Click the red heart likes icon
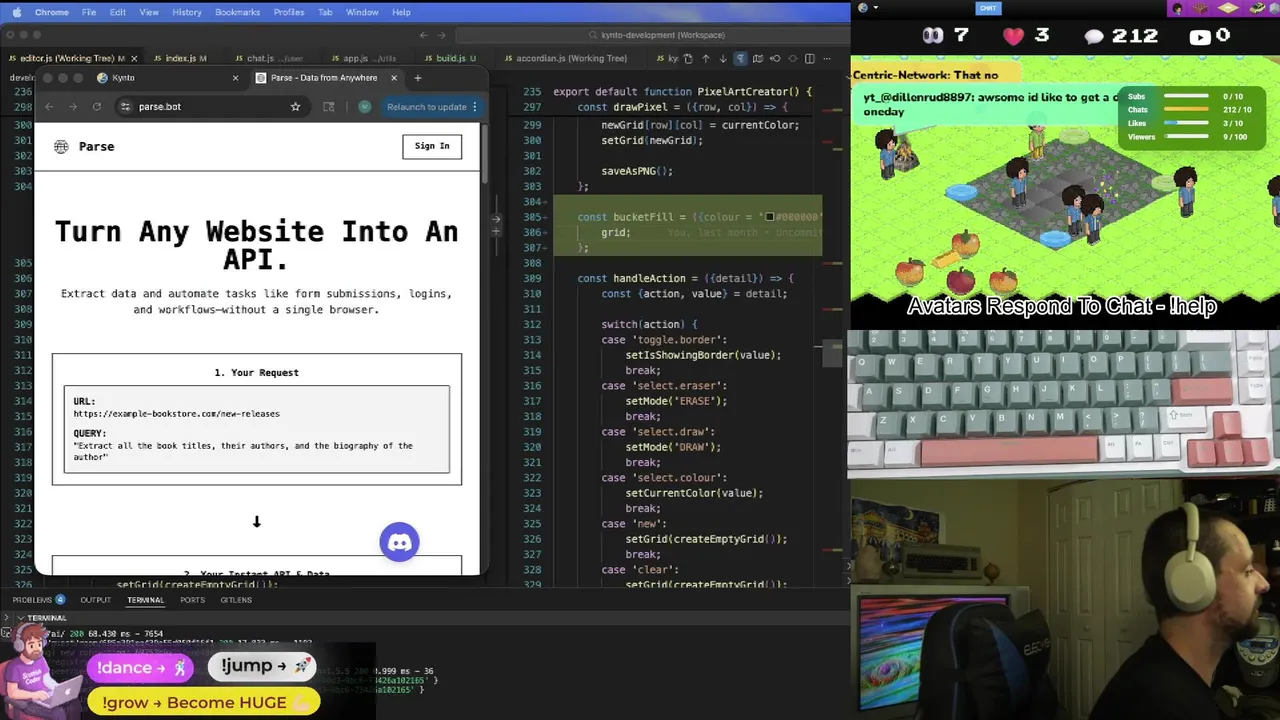The height and width of the screenshot is (720, 1280). (x=1014, y=36)
